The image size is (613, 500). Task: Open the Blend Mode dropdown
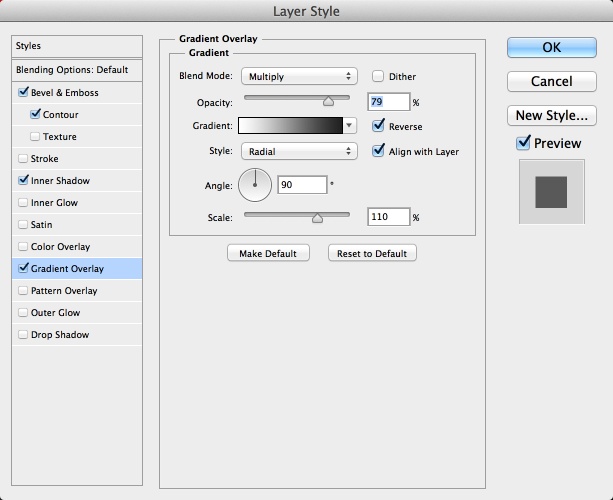(x=299, y=76)
